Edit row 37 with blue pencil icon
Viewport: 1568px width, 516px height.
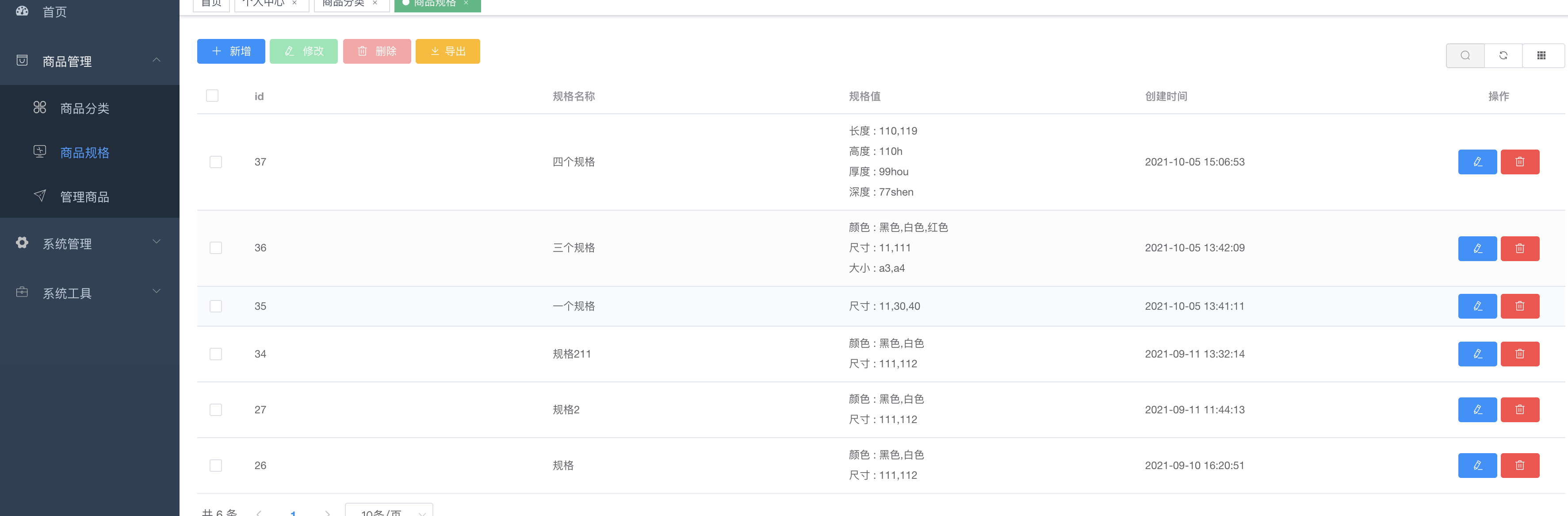coord(1477,162)
